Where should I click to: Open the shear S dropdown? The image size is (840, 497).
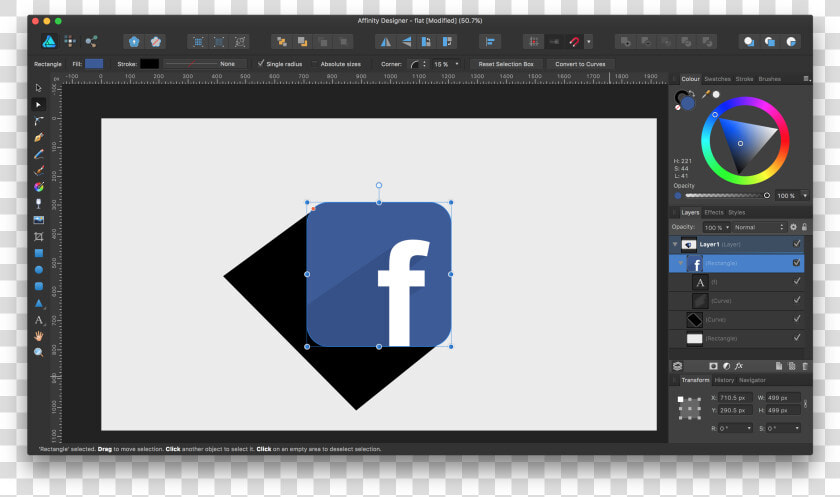pos(797,428)
